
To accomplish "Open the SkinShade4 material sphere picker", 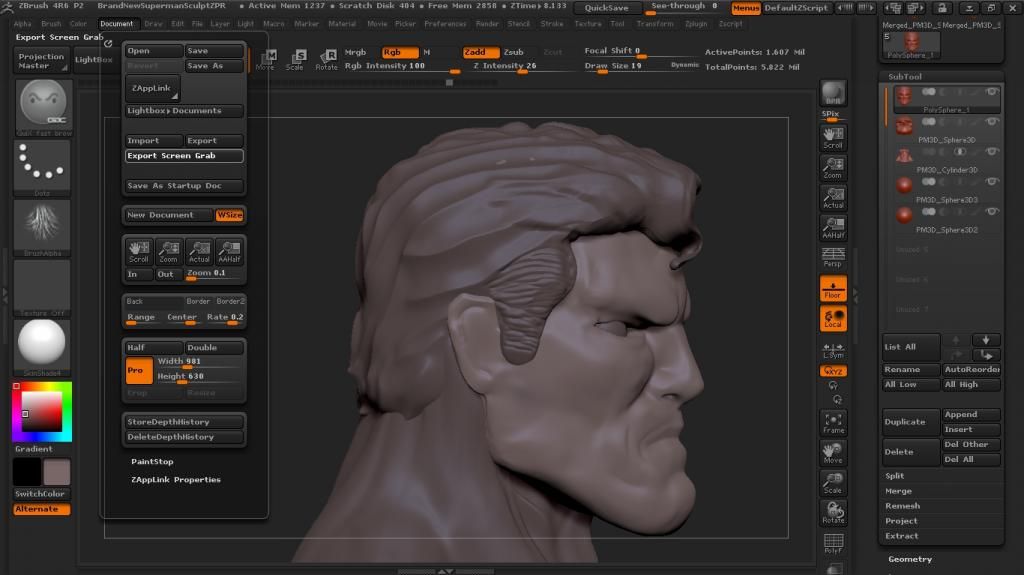I will tap(42, 346).
